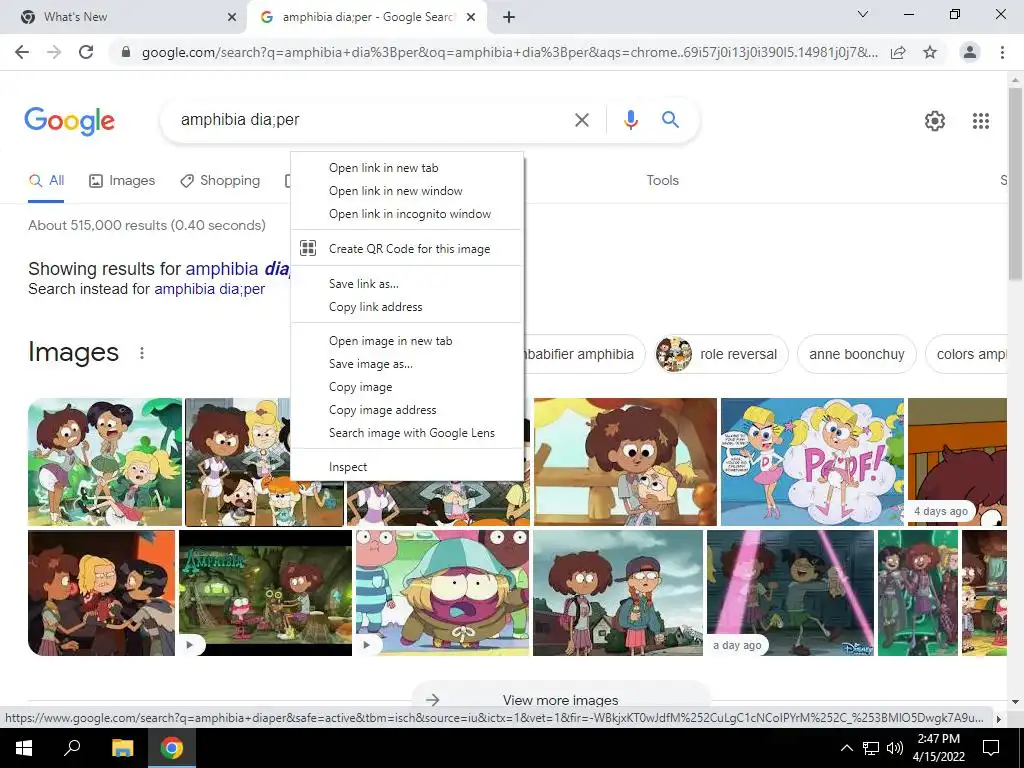The image size is (1024, 768).
Task: Open File Explorer from taskbar
Action: pyautogui.click(x=122, y=748)
